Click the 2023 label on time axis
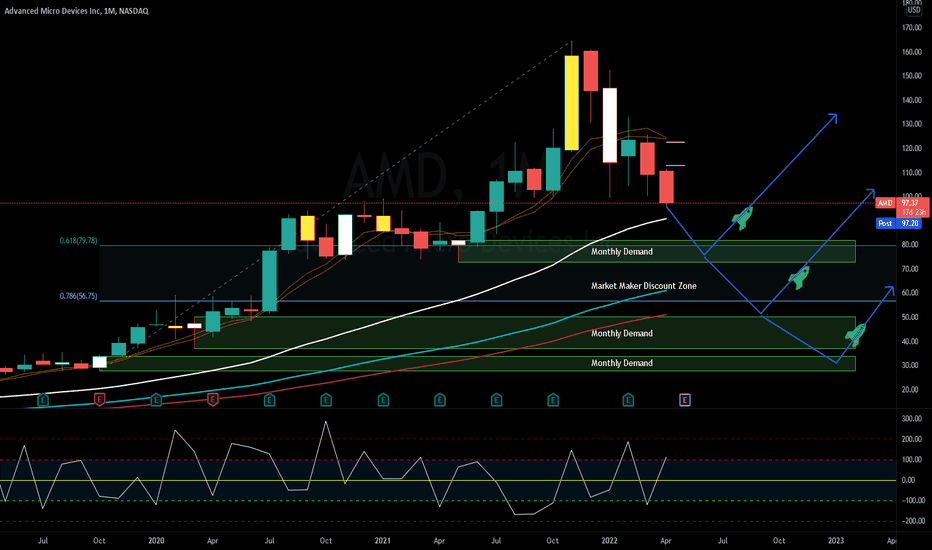 click(836, 540)
